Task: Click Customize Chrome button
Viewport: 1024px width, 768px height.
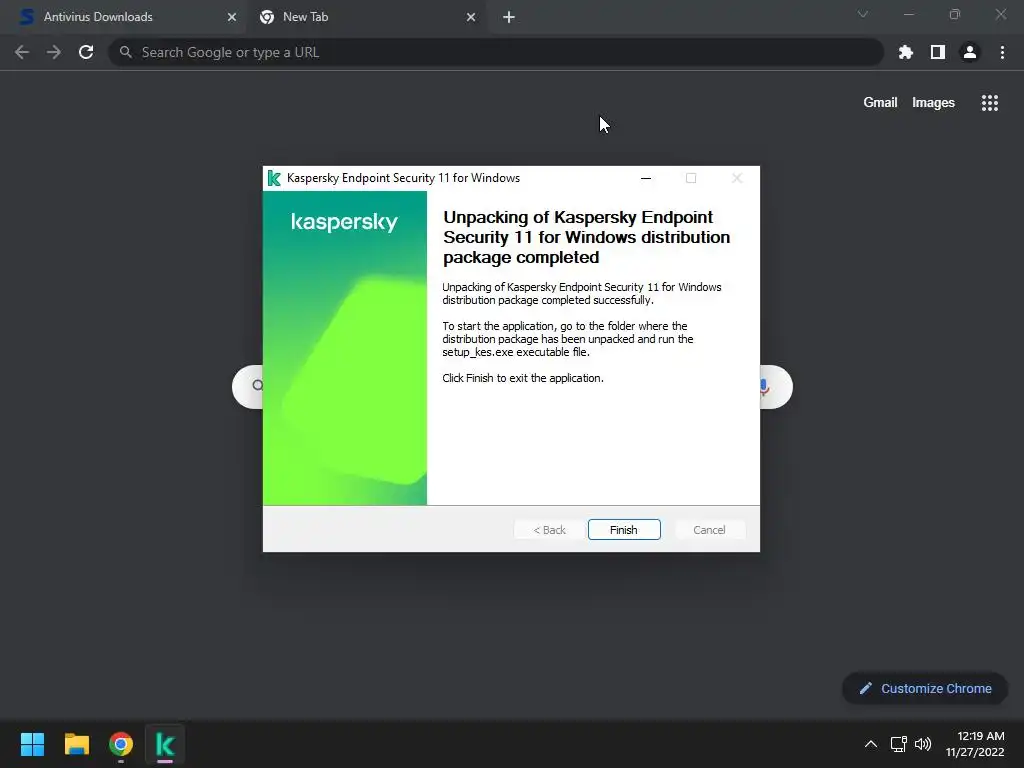Action: [x=925, y=688]
